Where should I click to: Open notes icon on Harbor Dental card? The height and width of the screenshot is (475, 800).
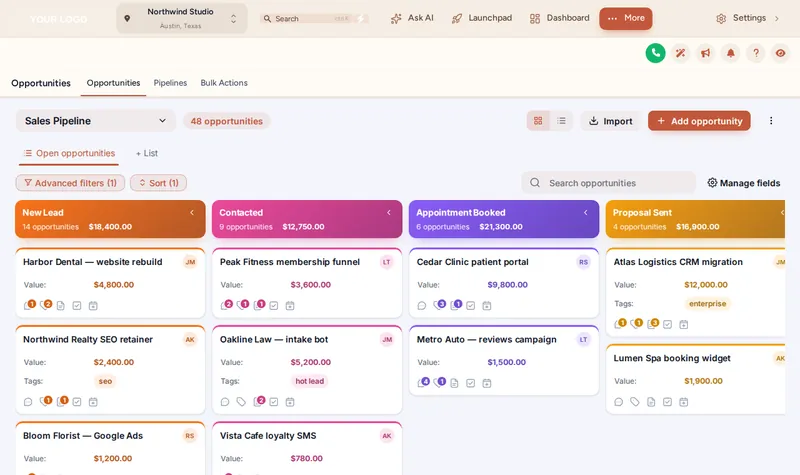coord(61,306)
